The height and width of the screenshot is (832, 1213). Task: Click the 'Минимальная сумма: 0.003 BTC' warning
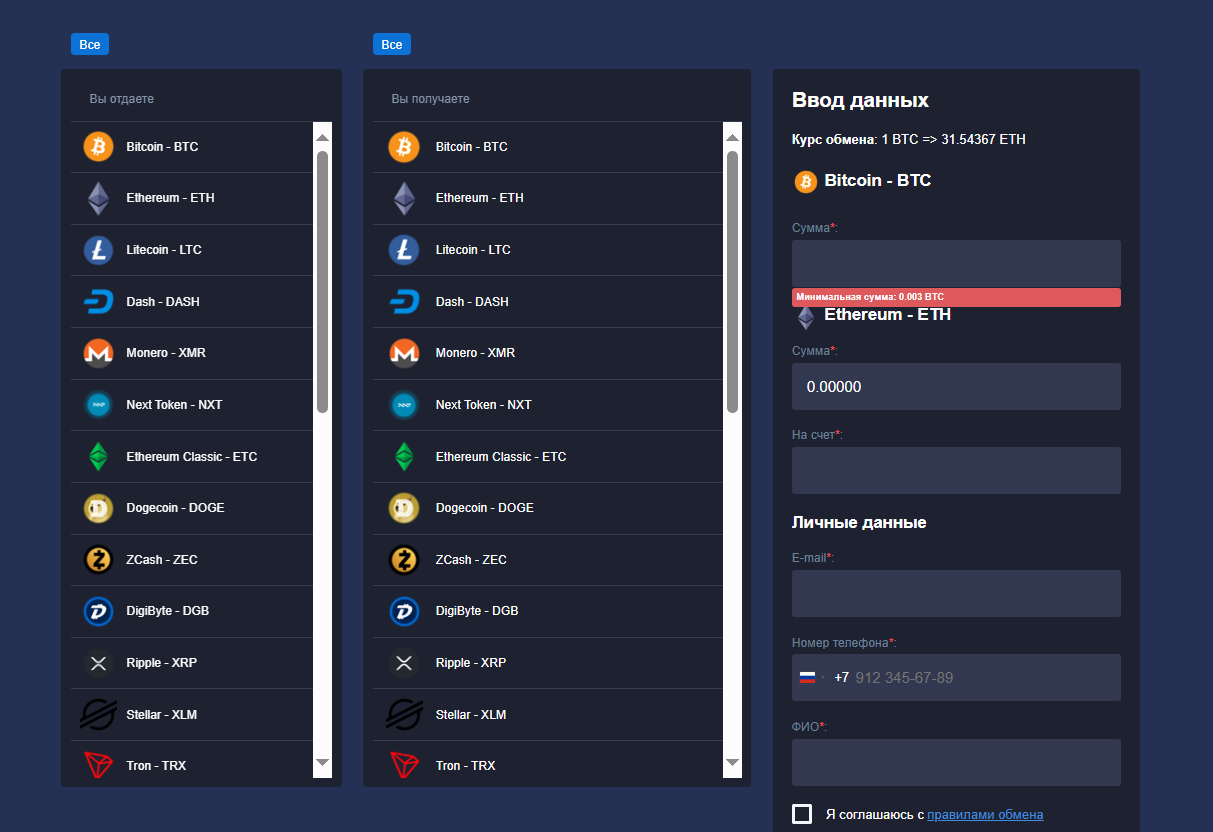click(x=956, y=297)
